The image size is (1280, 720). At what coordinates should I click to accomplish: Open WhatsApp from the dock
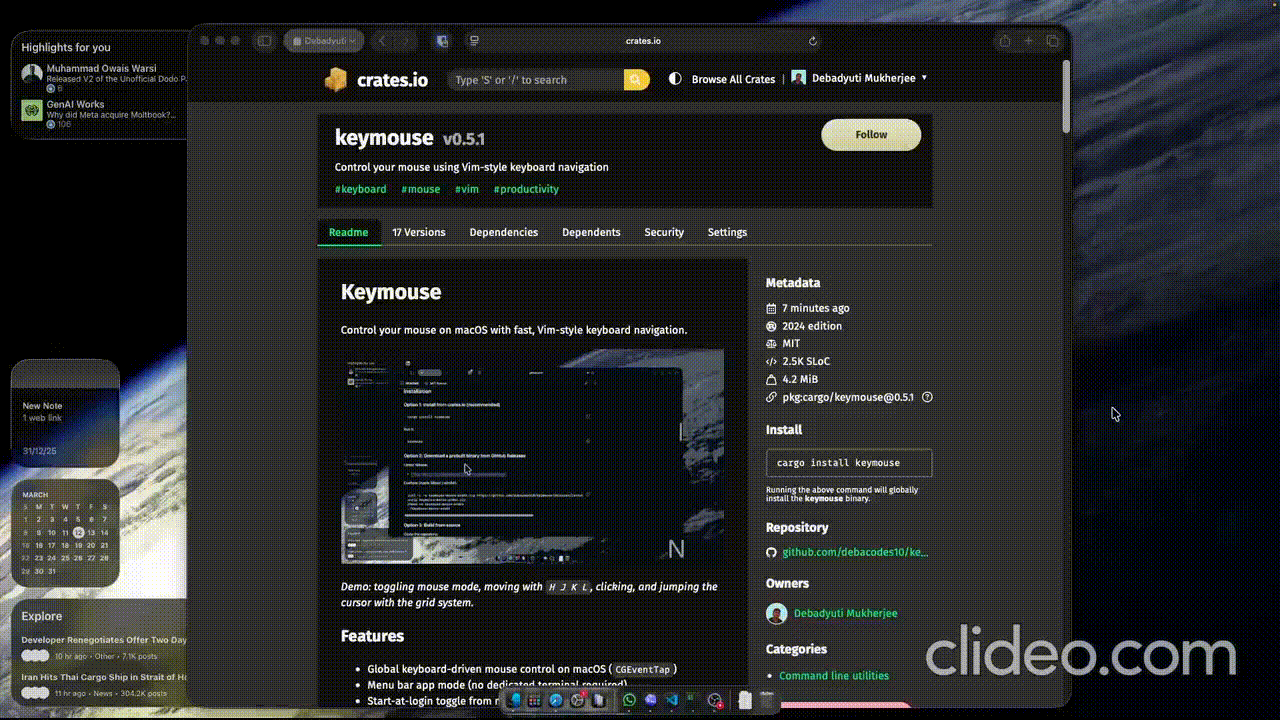(x=629, y=701)
